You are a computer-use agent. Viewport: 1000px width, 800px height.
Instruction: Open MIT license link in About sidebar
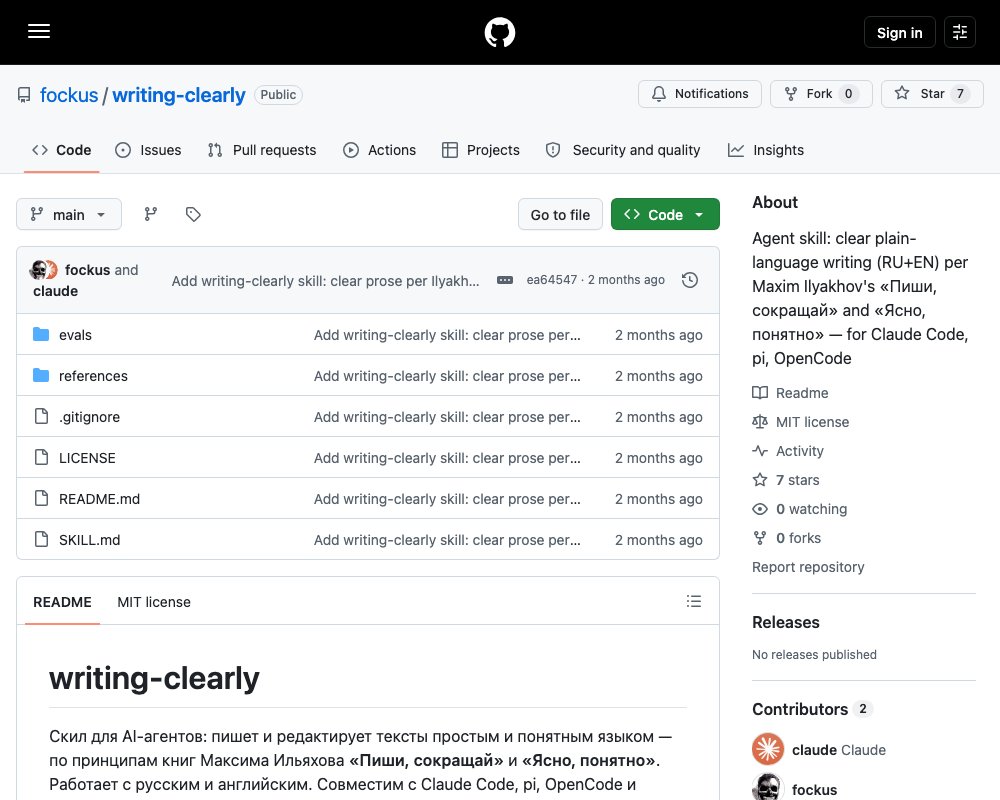click(801, 422)
